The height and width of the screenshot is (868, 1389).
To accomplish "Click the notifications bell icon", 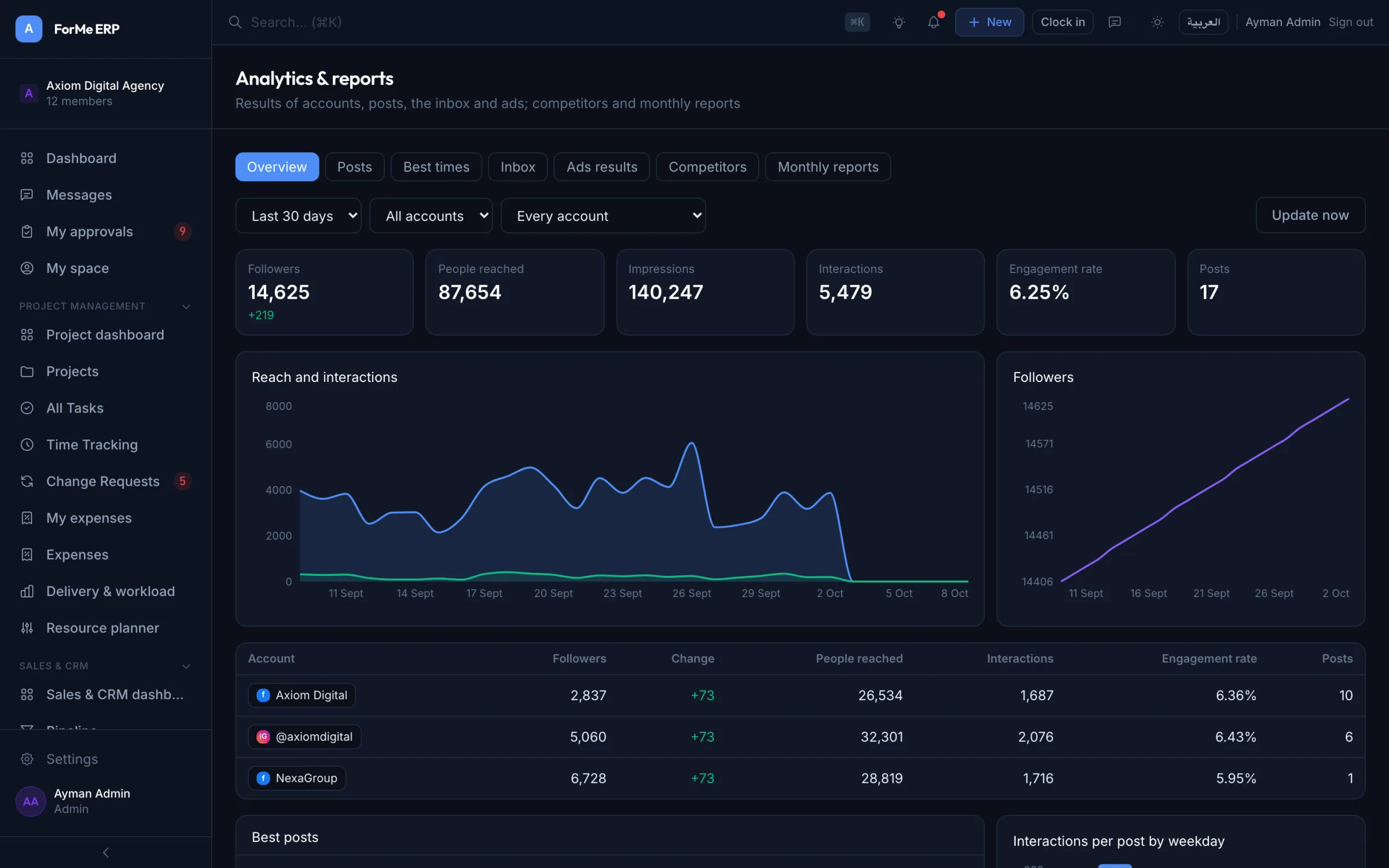I will click(934, 22).
